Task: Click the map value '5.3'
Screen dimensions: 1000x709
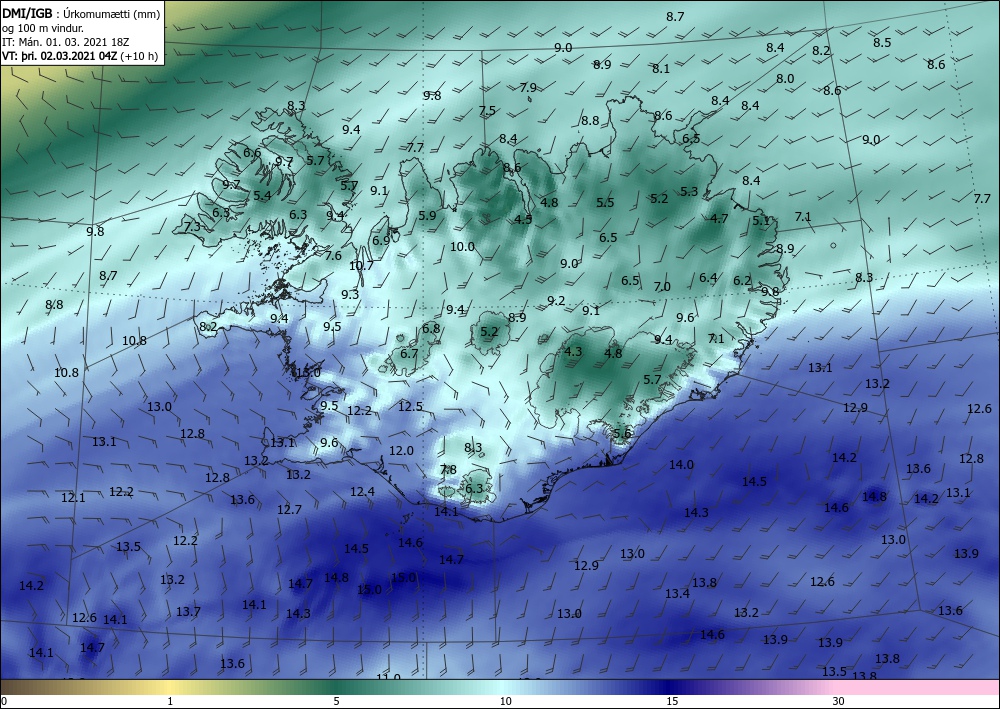Action: click(x=689, y=191)
